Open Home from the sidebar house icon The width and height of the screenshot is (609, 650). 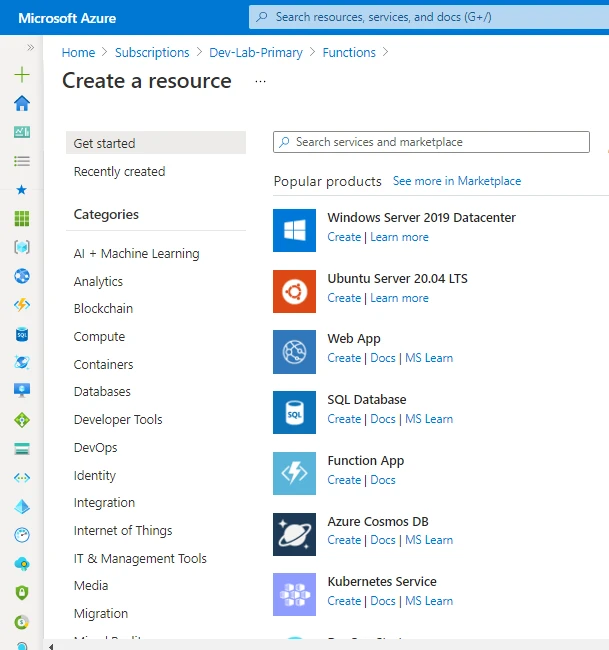tap(22, 103)
